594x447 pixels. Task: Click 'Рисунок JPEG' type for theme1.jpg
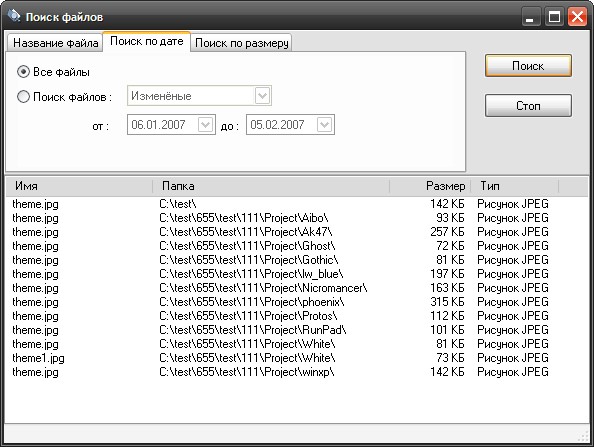pos(513,358)
